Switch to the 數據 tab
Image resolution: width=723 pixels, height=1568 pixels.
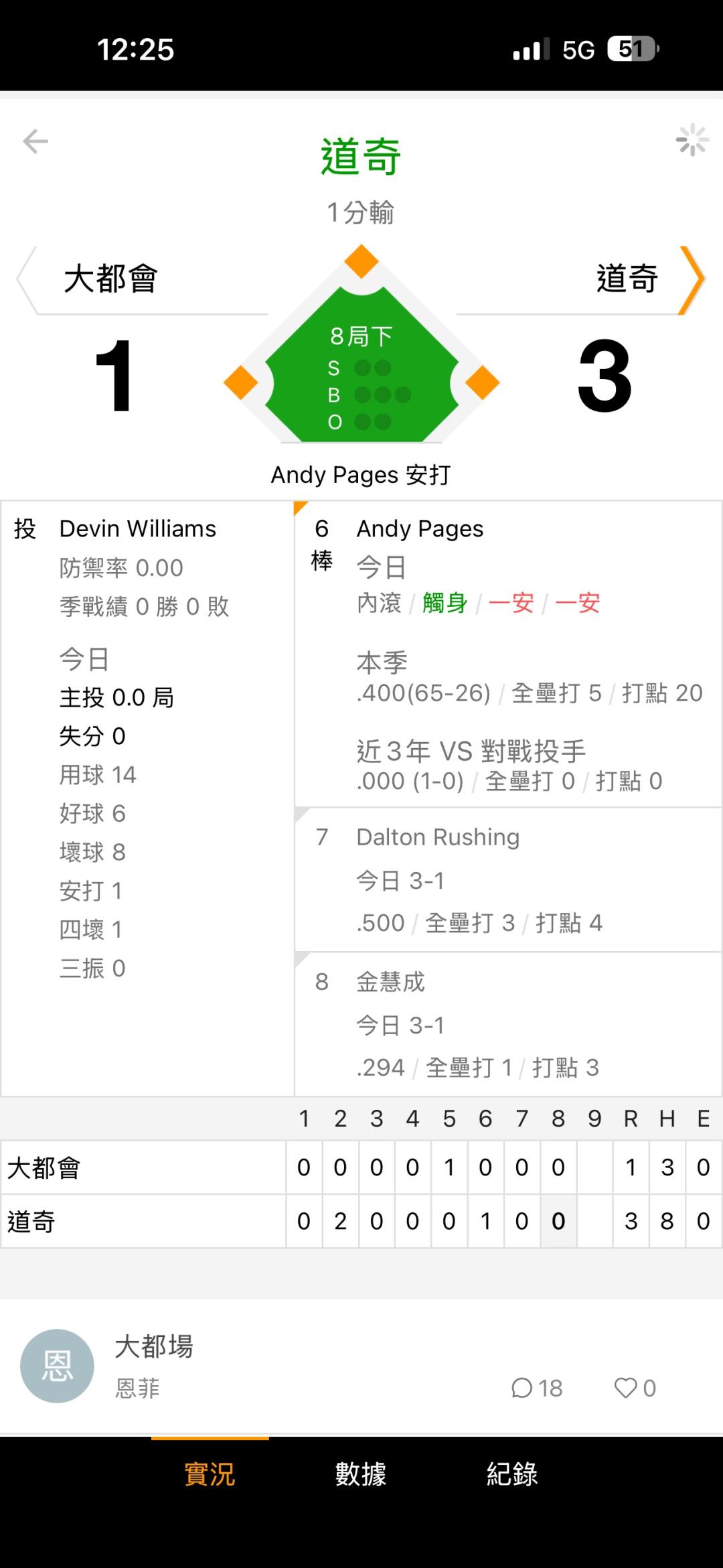[x=361, y=1474]
